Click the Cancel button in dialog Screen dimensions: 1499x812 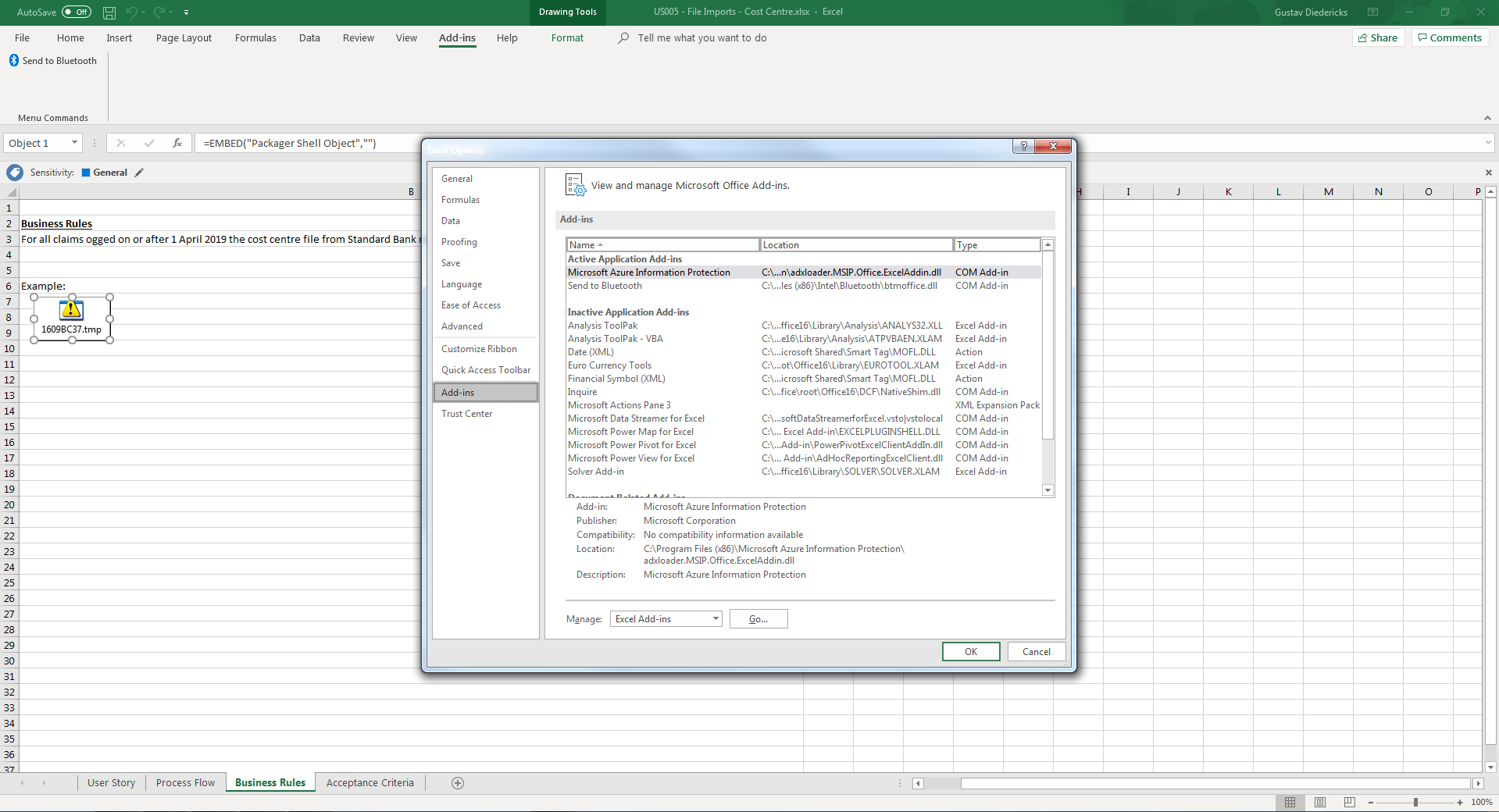click(x=1036, y=652)
